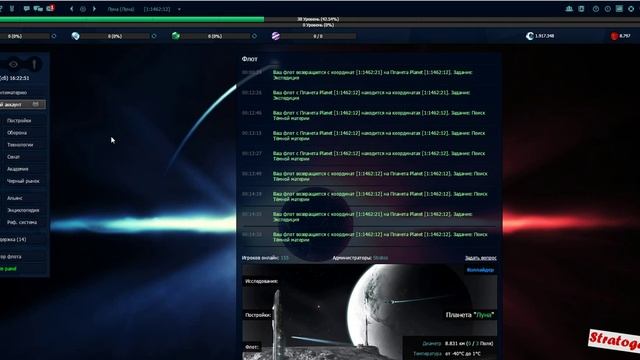This screenshot has width=640, height=360.
Task: Open support item with (14) count
Action: coord(13,240)
